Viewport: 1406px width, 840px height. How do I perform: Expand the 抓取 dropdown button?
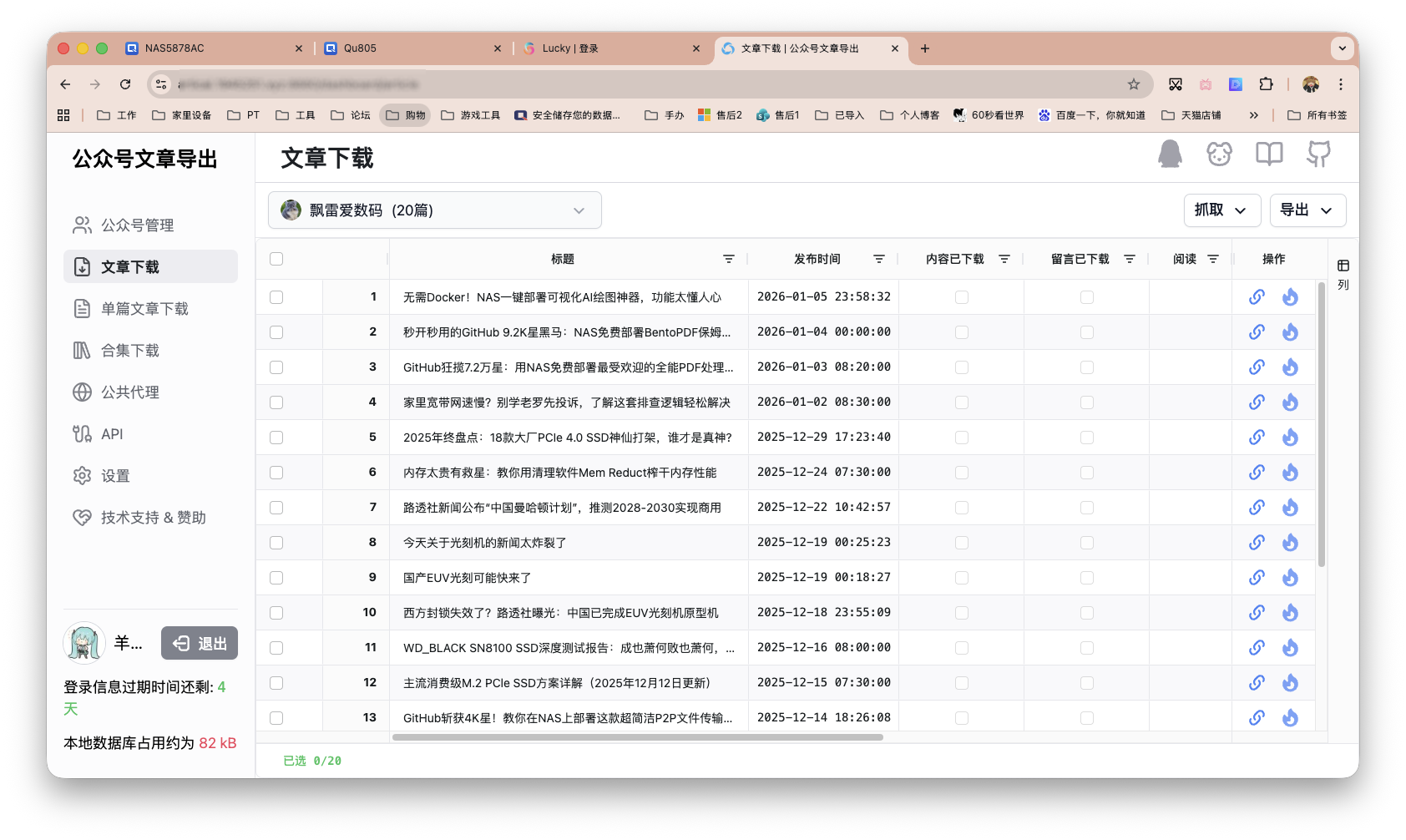1221,210
